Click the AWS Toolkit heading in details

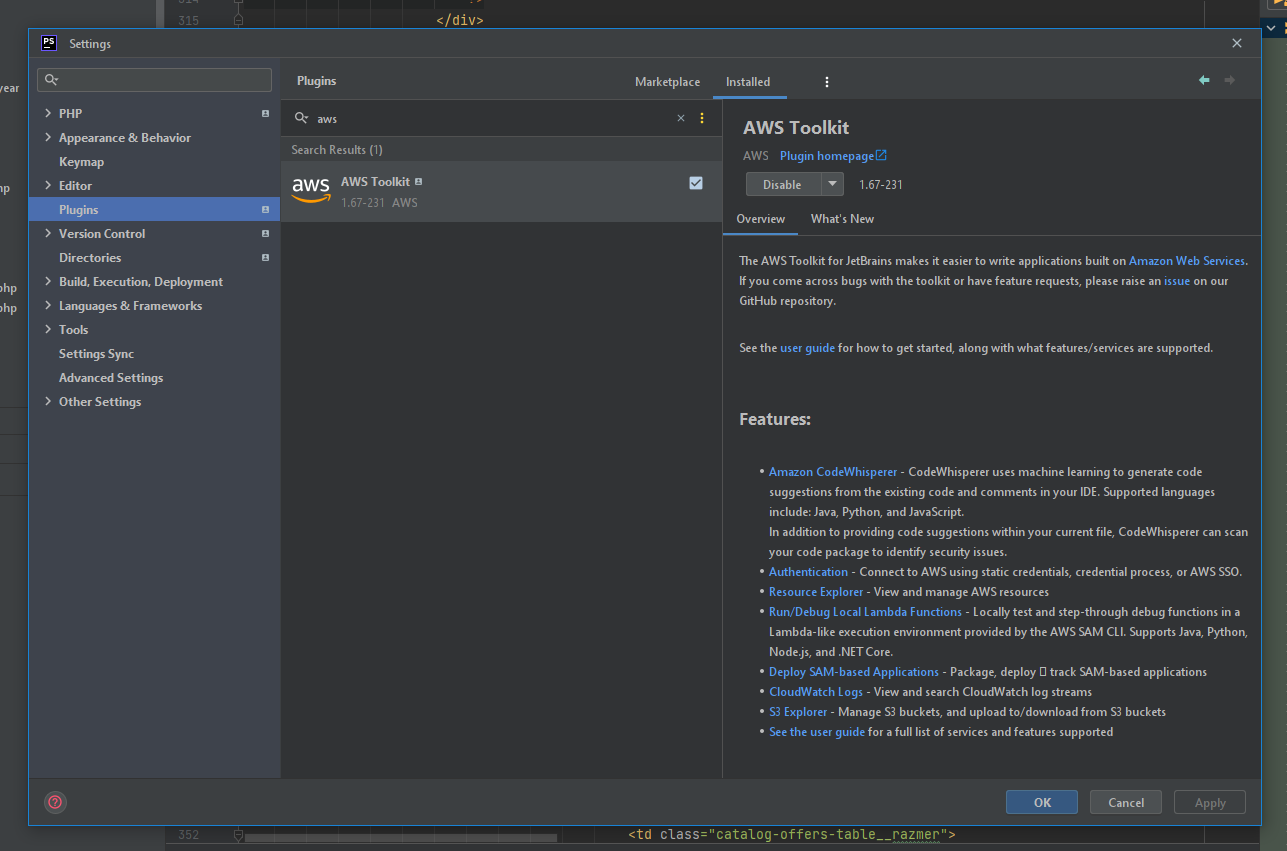click(796, 128)
